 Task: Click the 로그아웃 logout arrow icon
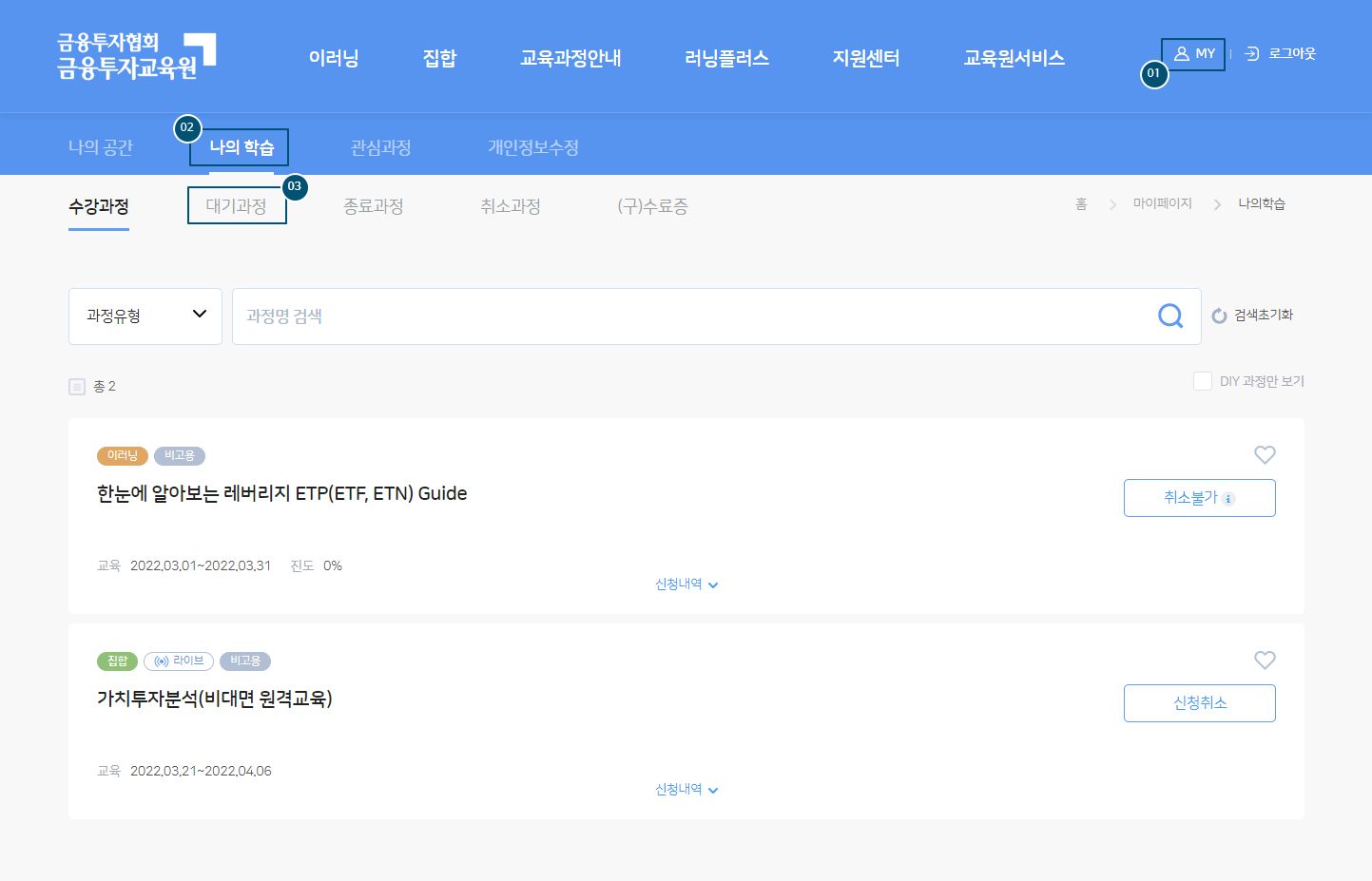click(1252, 54)
